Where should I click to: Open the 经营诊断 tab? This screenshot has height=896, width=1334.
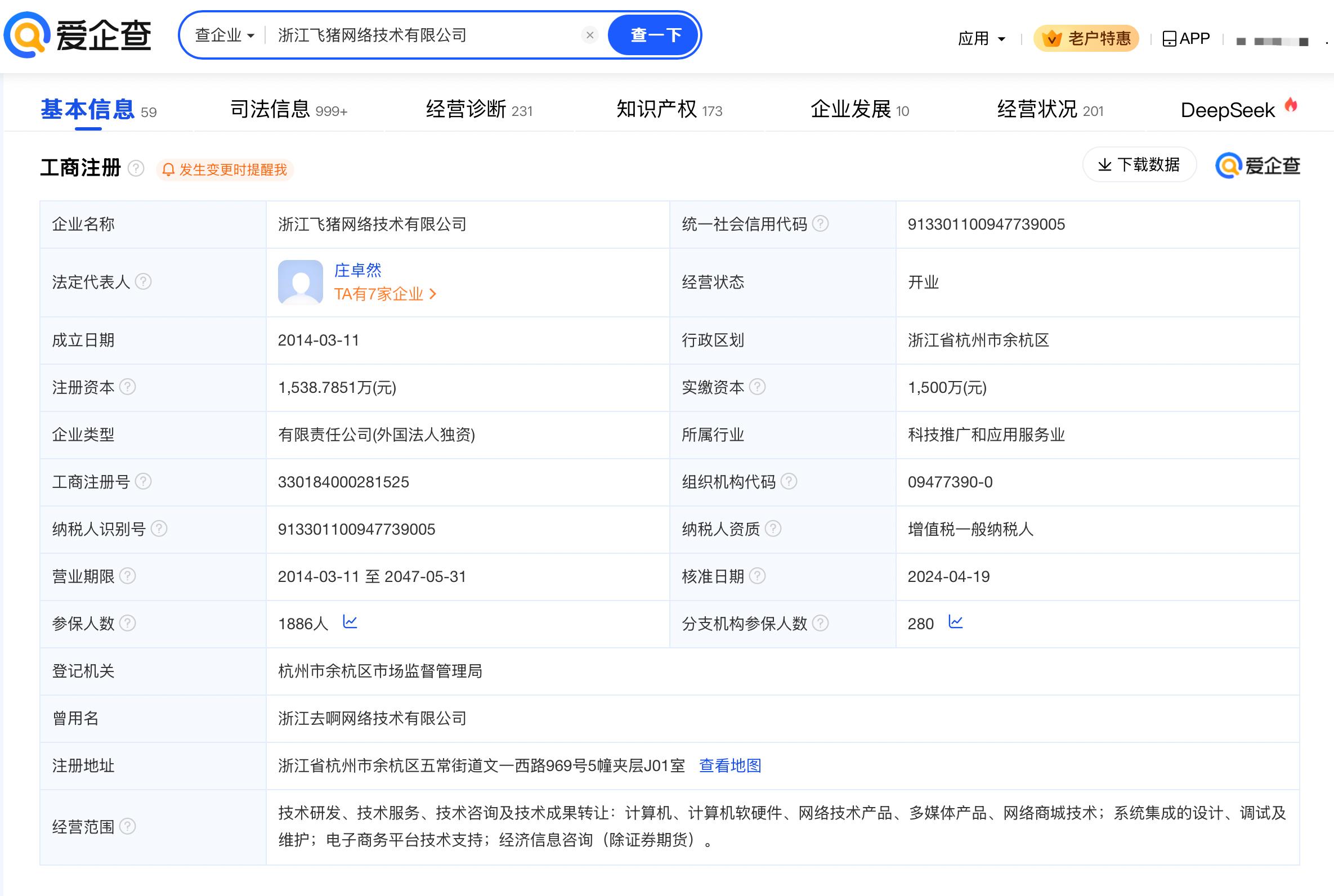click(x=479, y=109)
